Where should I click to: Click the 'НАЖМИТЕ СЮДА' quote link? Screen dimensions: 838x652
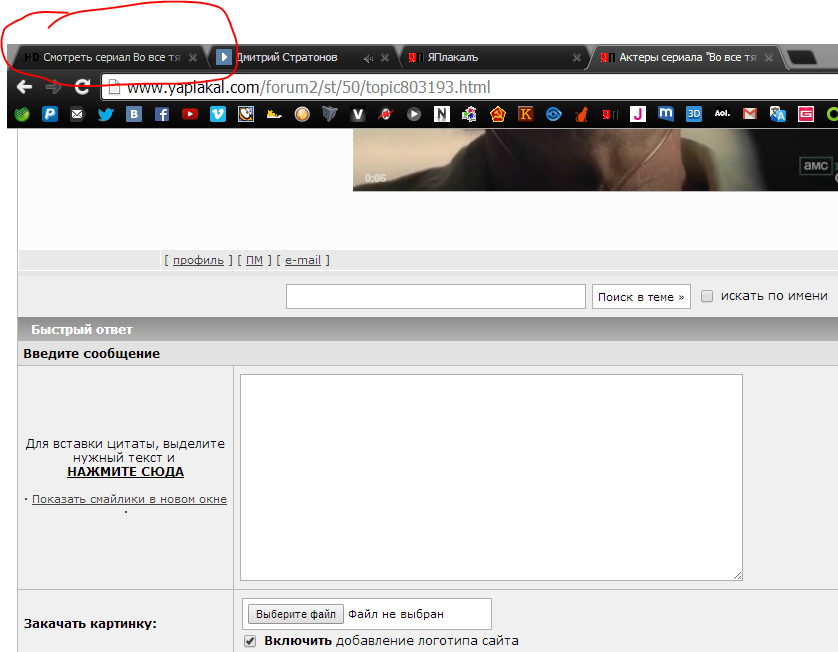point(126,472)
